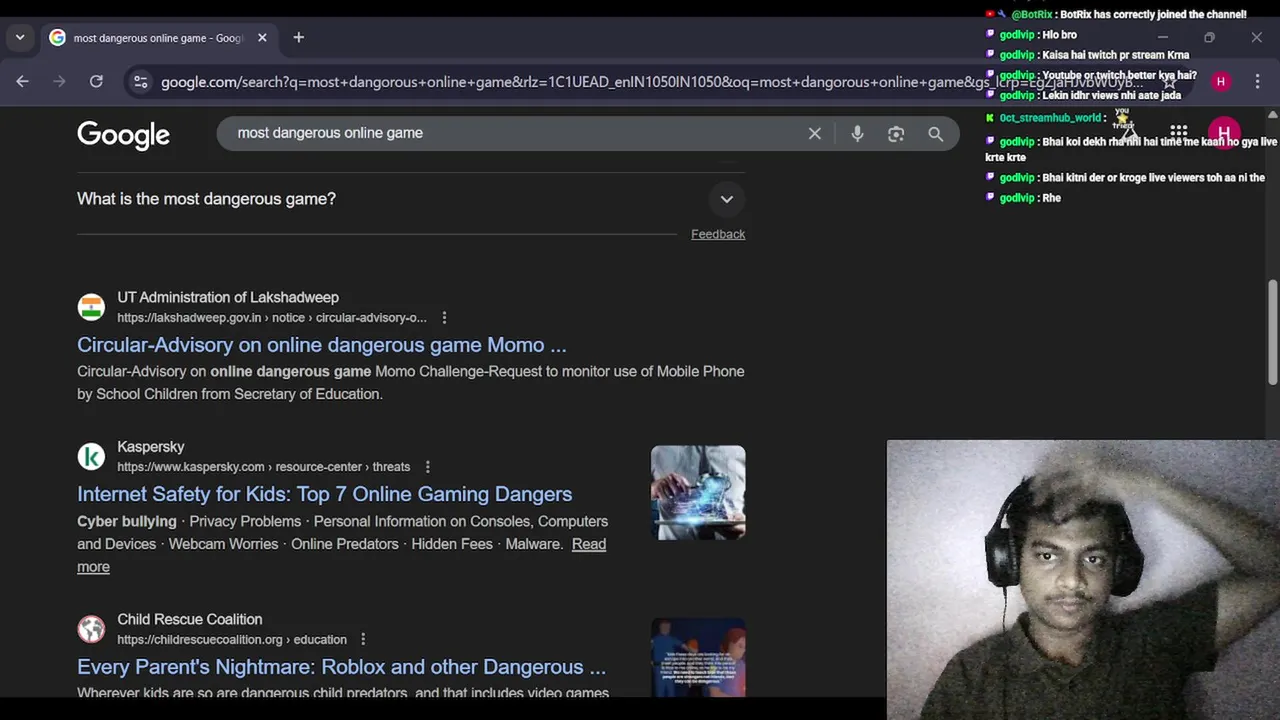Click the magnifying glass search button
The width and height of the screenshot is (1280, 720).
[935, 133]
